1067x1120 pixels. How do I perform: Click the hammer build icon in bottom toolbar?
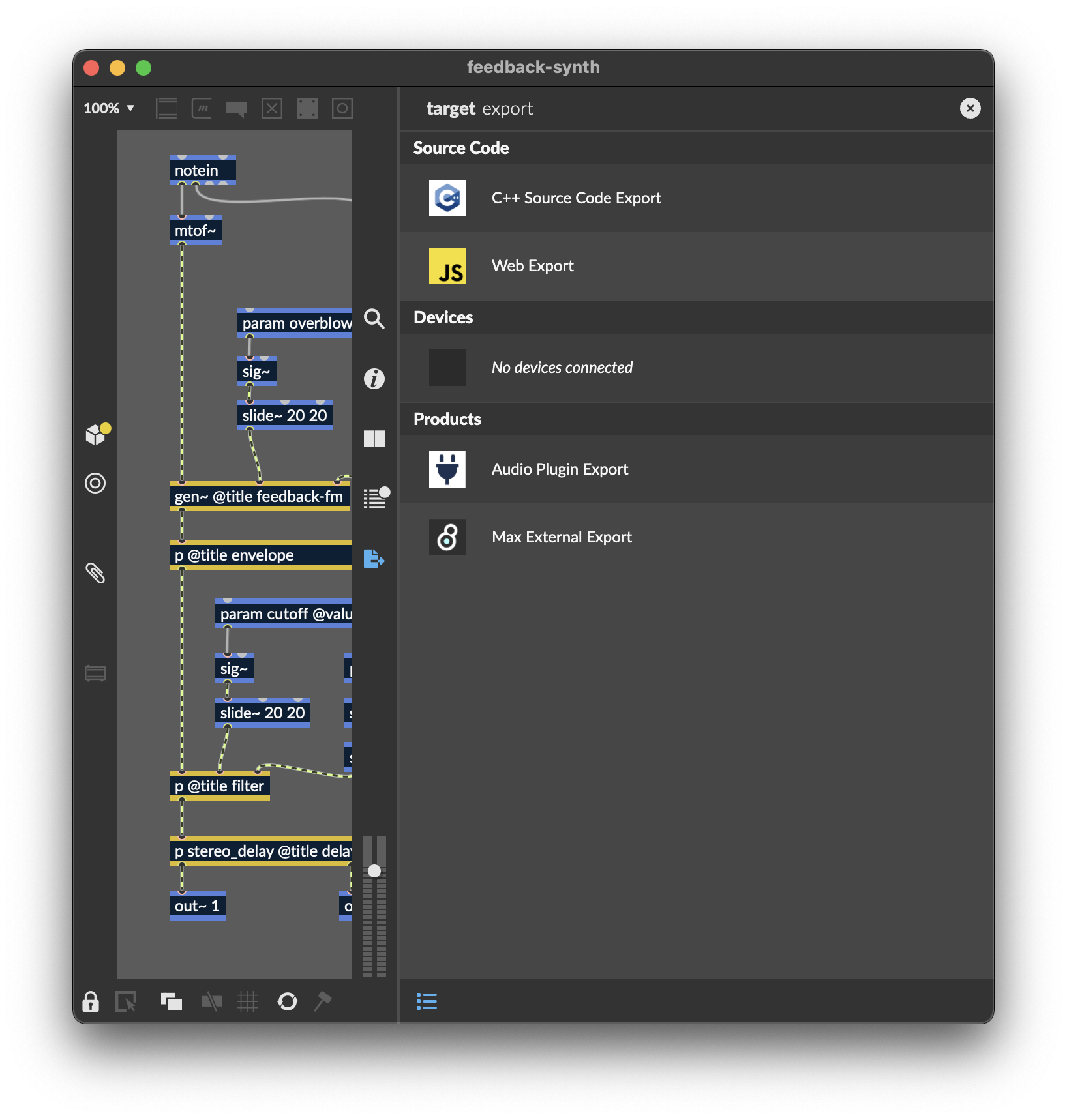(x=323, y=1001)
